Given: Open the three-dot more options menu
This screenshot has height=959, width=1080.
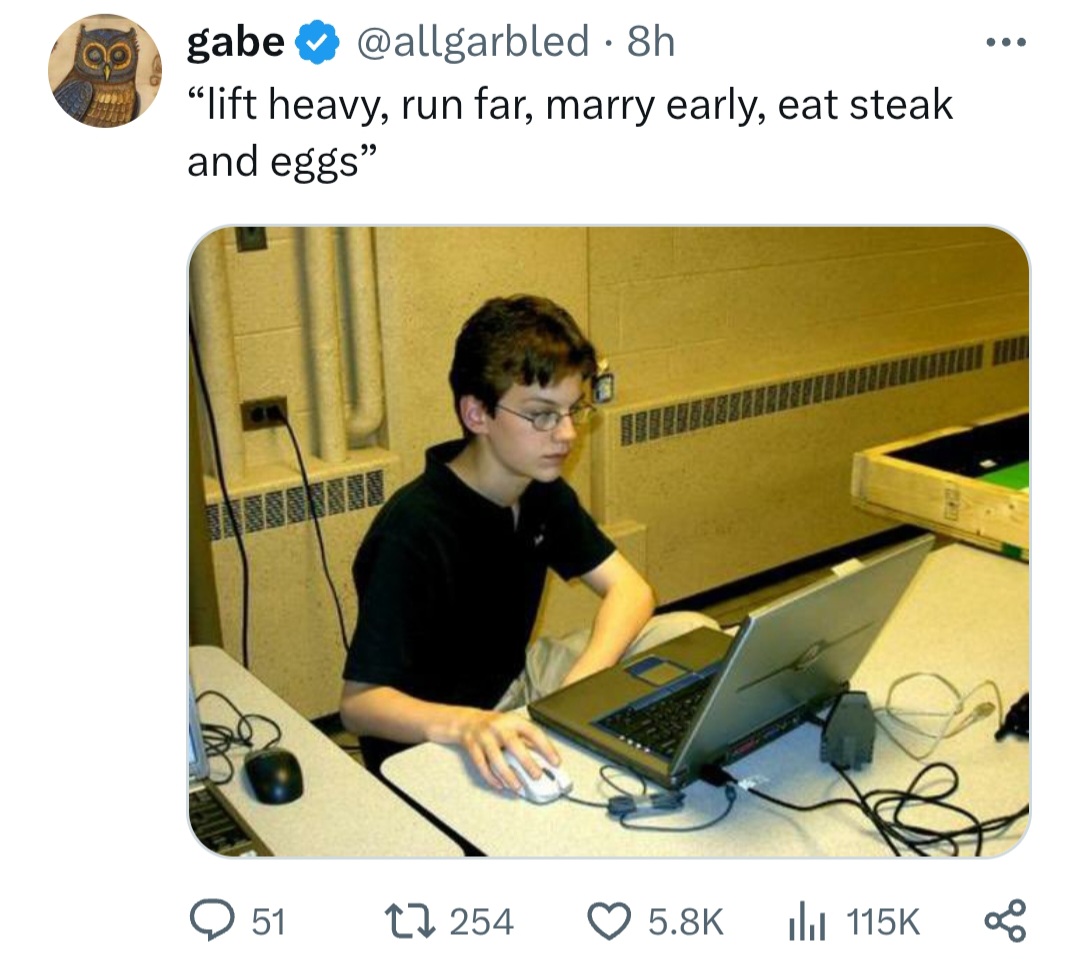Looking at the screenshot, I should 1004,43.
